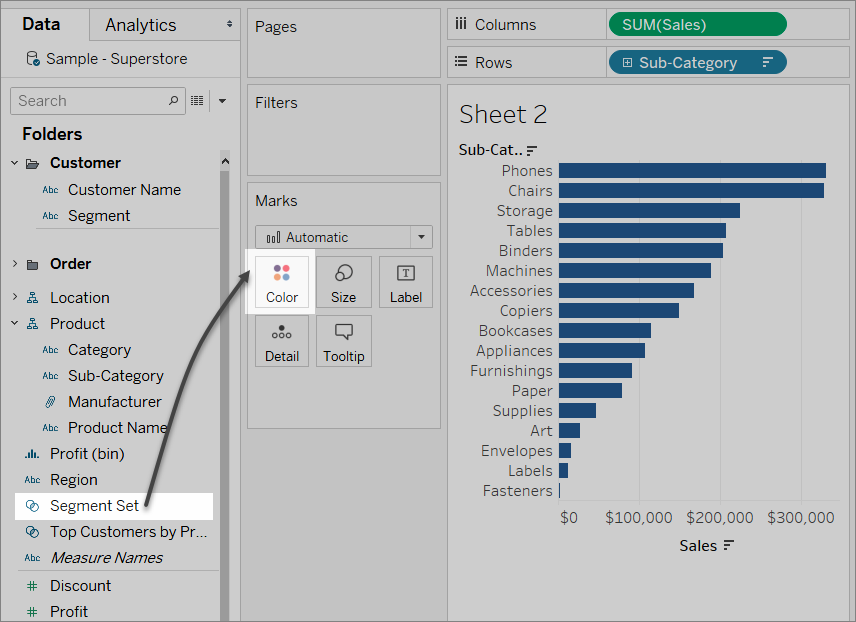Viewport: 856px width, 622px height.
Task: Click the Accessories row label
Action: point(511,291)
